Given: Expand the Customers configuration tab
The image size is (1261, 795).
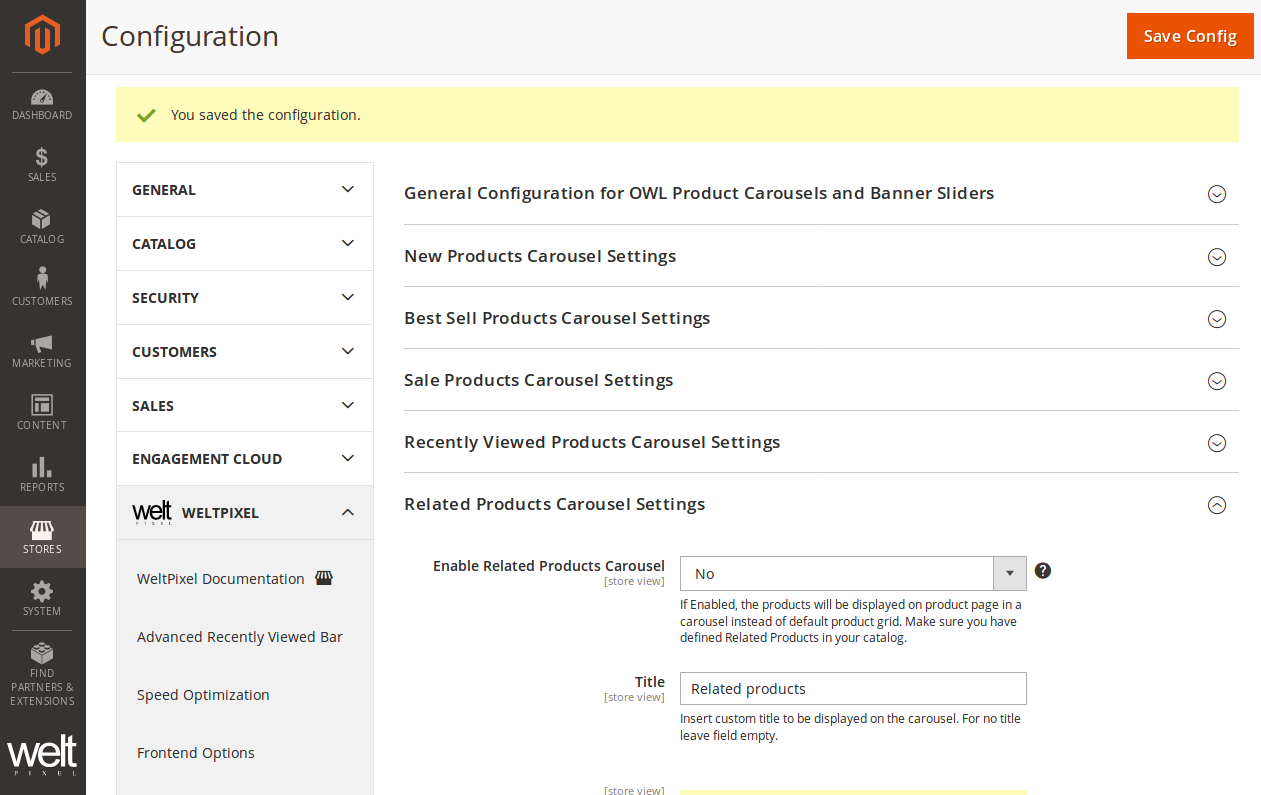Looking at the screenshot, I should click(x=245, y=352).
